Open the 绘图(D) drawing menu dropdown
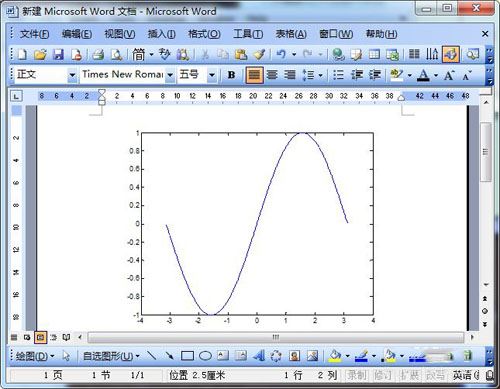The width and height of the screenshot is (500, 389). (x=35, y=356)
